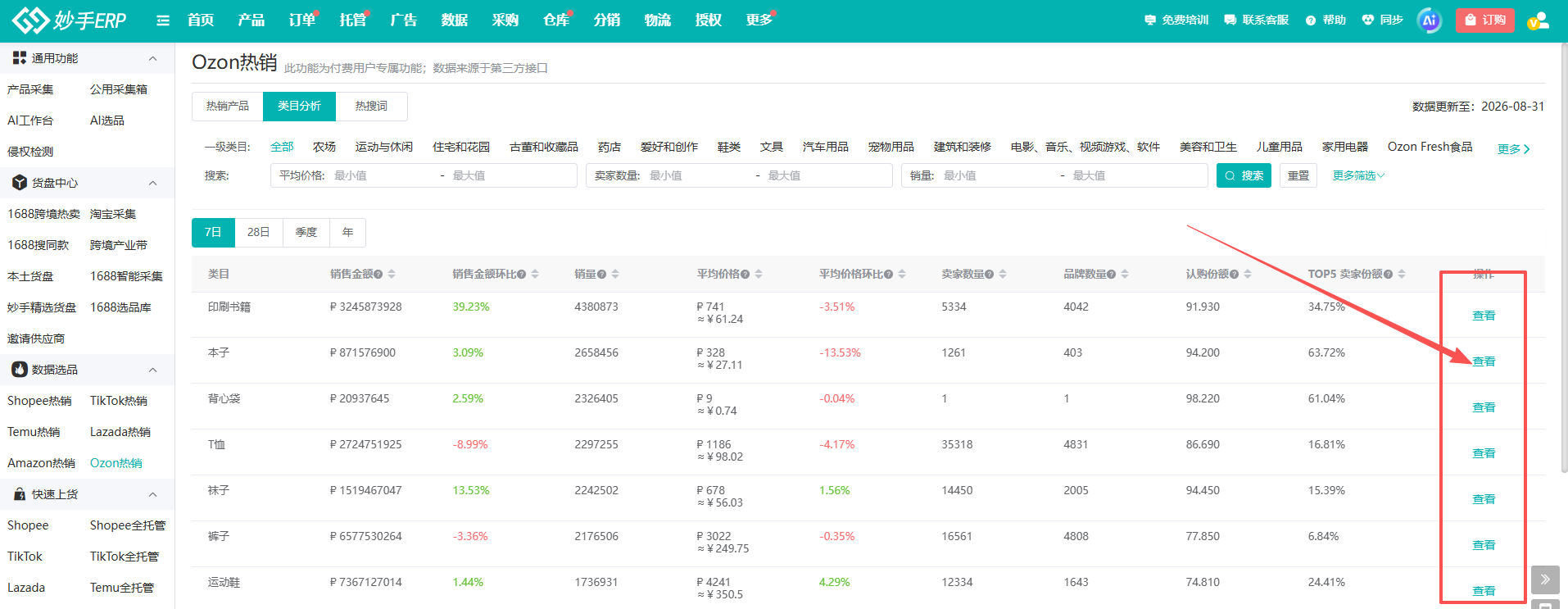Screen dimensions: 1568x609
Task: Click 查看 for the 裤子 row
Action: [x=1484, y=545]
